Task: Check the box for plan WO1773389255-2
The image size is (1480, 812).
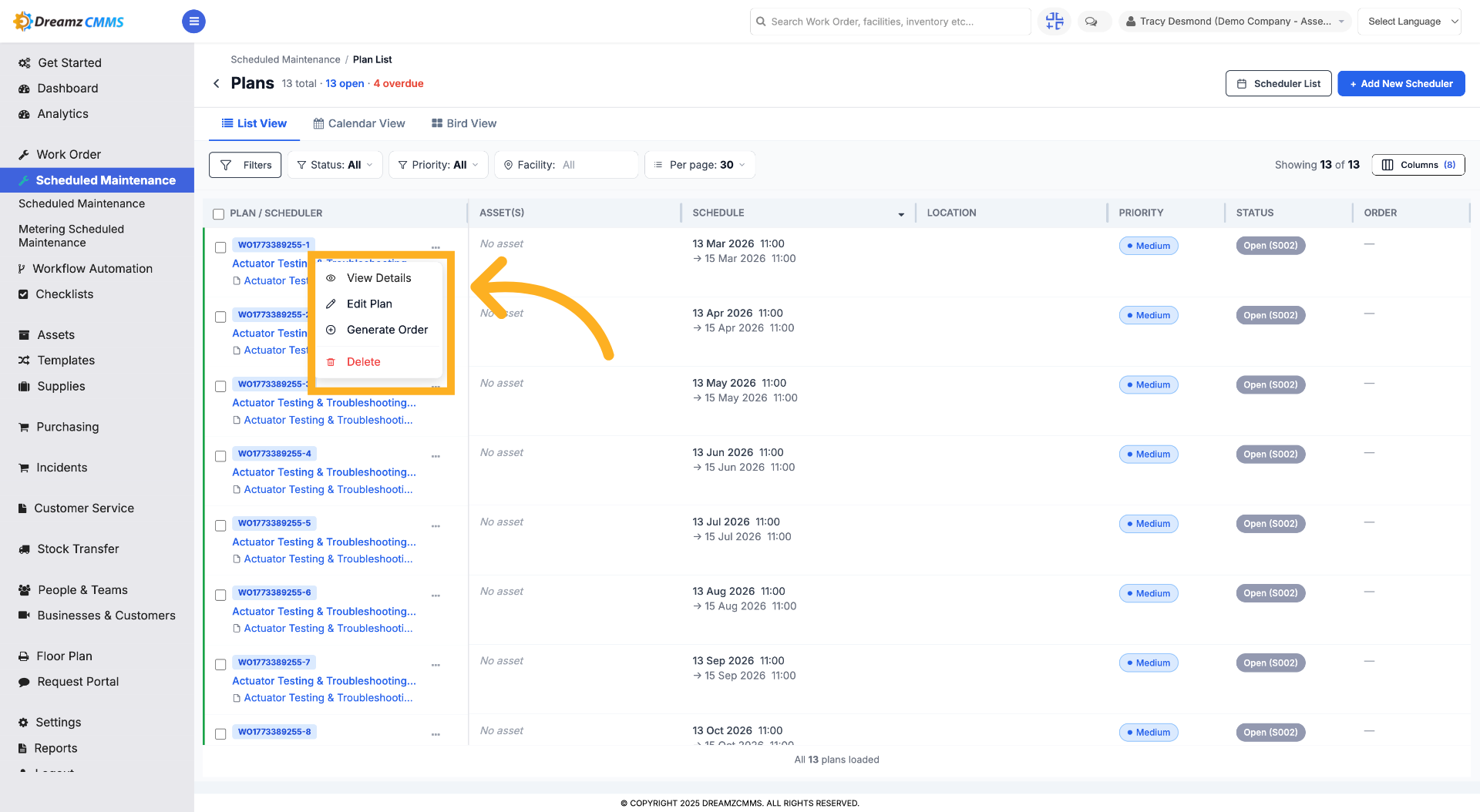Action: point(220,317)
